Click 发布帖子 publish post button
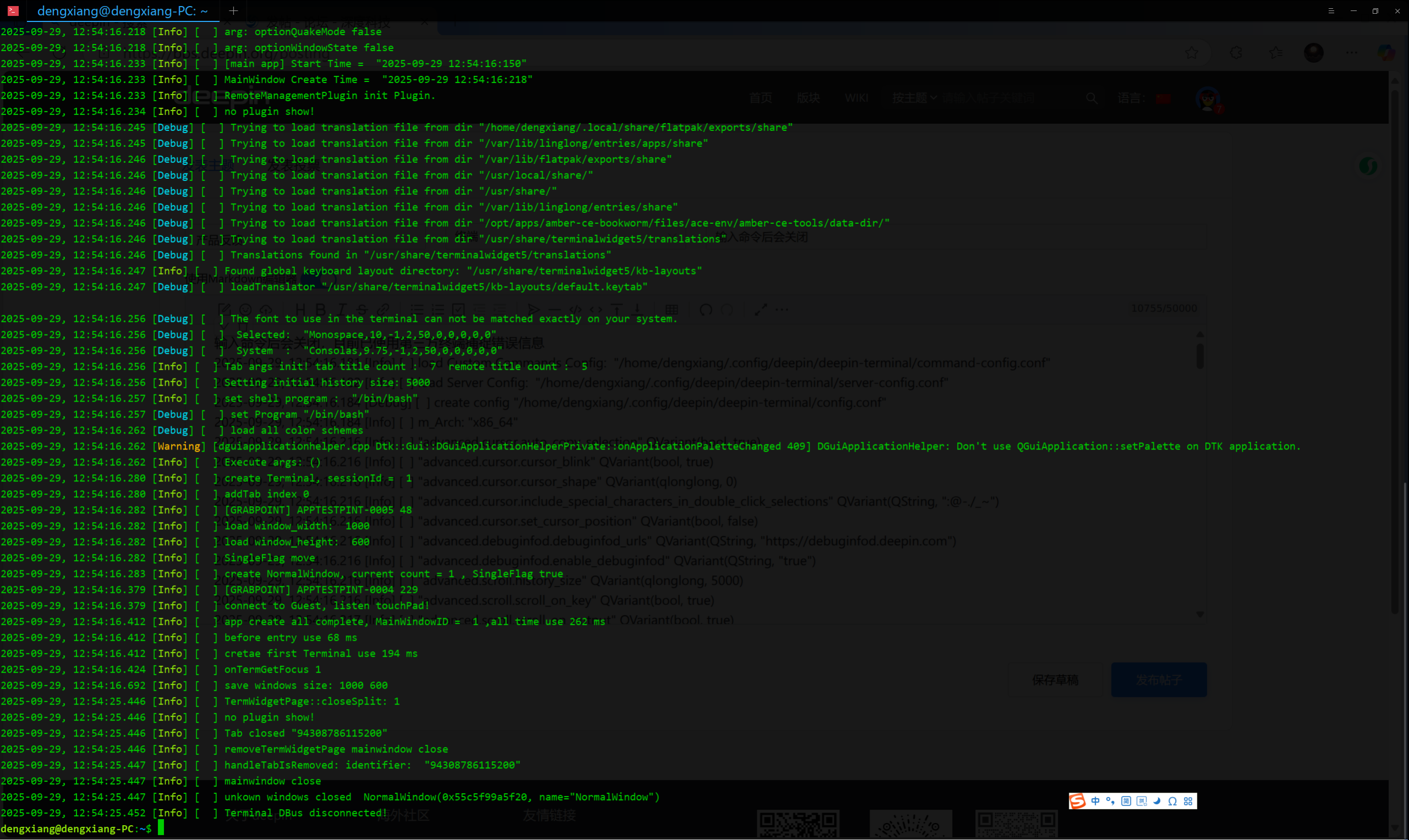Screen dimensions: 1409x840 pyautogui.click(x=1159, y=680)
